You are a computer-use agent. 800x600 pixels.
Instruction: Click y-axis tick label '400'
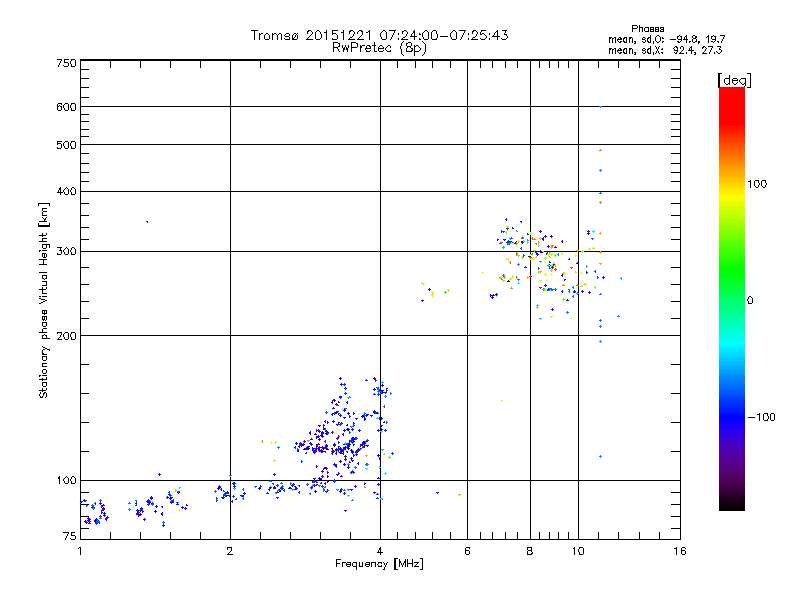pos(66,191)
